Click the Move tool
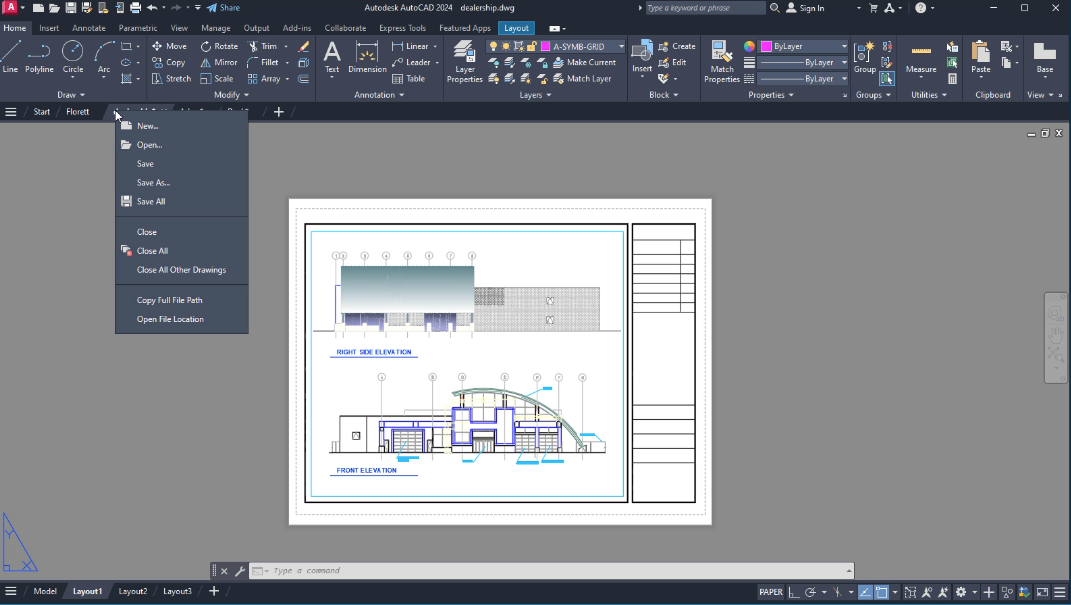The image size is (1071, 605). click(169, 46)
